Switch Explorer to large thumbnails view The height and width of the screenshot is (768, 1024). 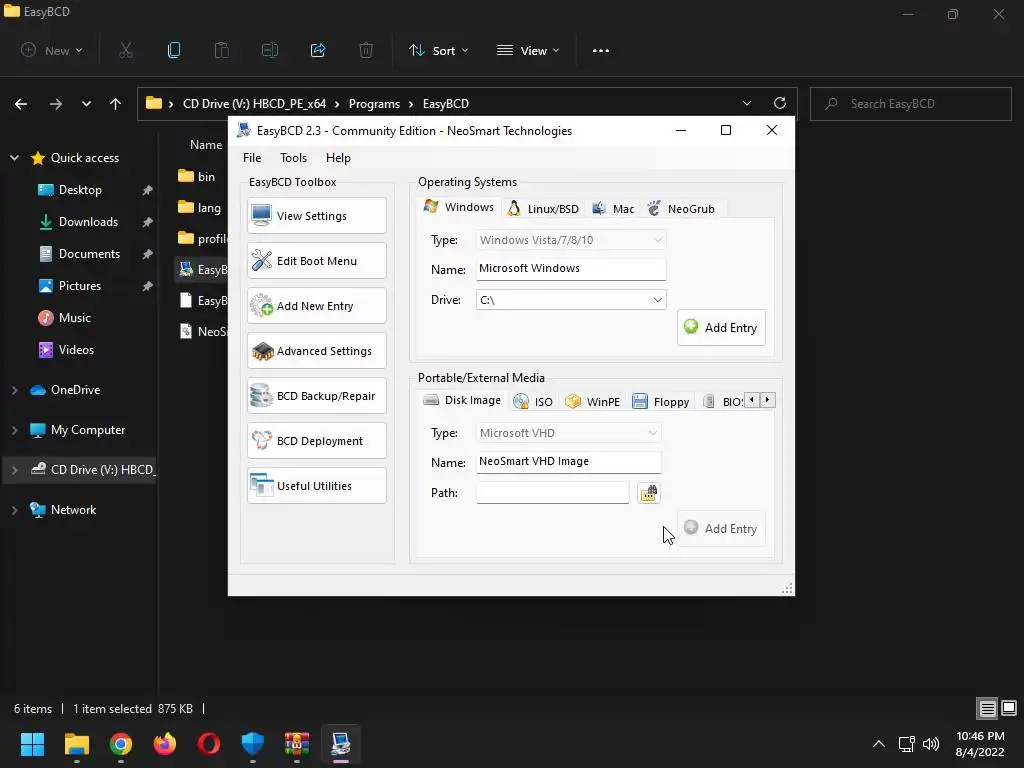click(1009, 708)
